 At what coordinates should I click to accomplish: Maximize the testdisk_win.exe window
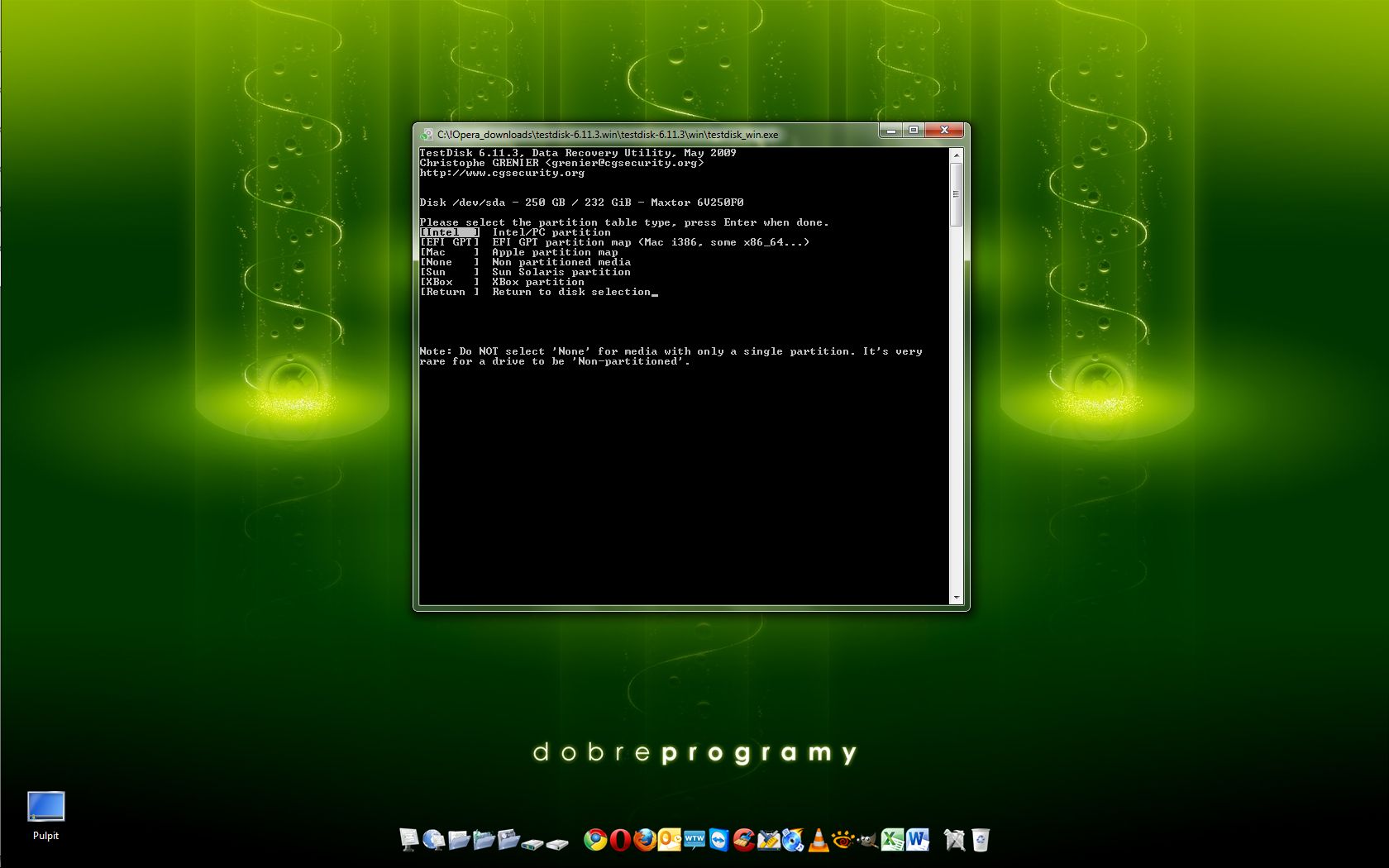tap(914, 131)
